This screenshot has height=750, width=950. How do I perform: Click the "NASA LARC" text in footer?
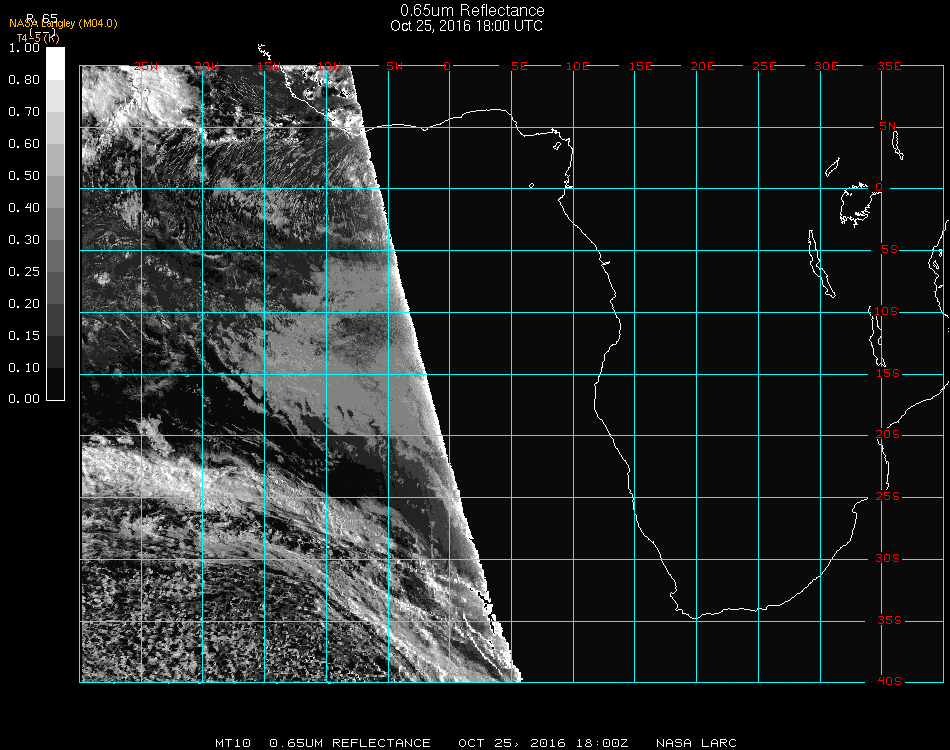(x=696, y=743)
